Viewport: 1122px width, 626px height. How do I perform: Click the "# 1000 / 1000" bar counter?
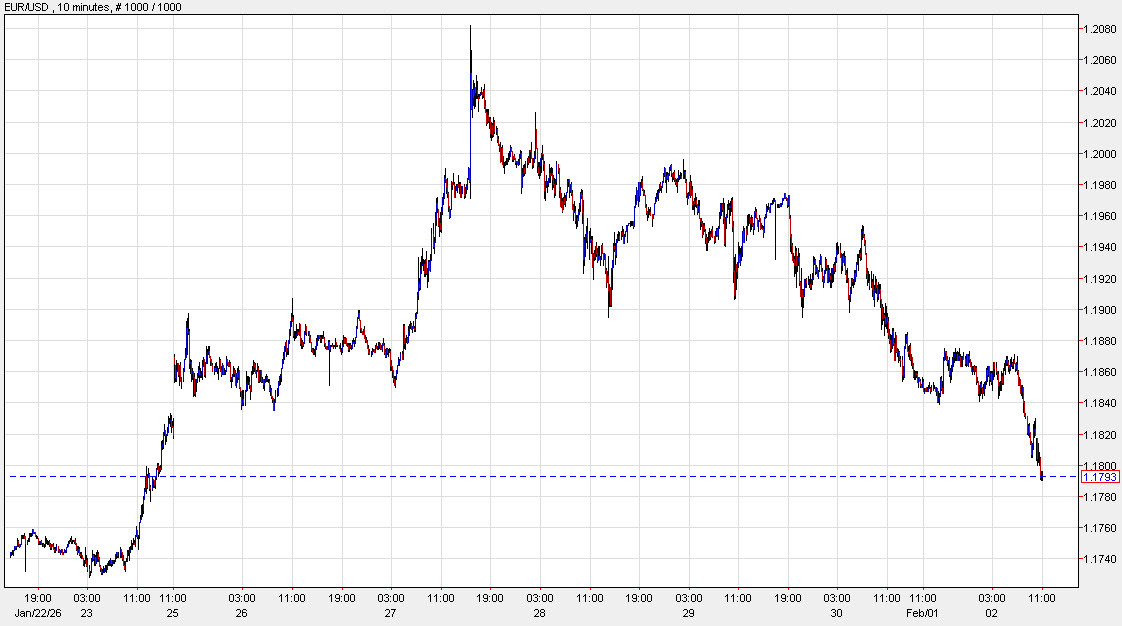coord(146,8)
